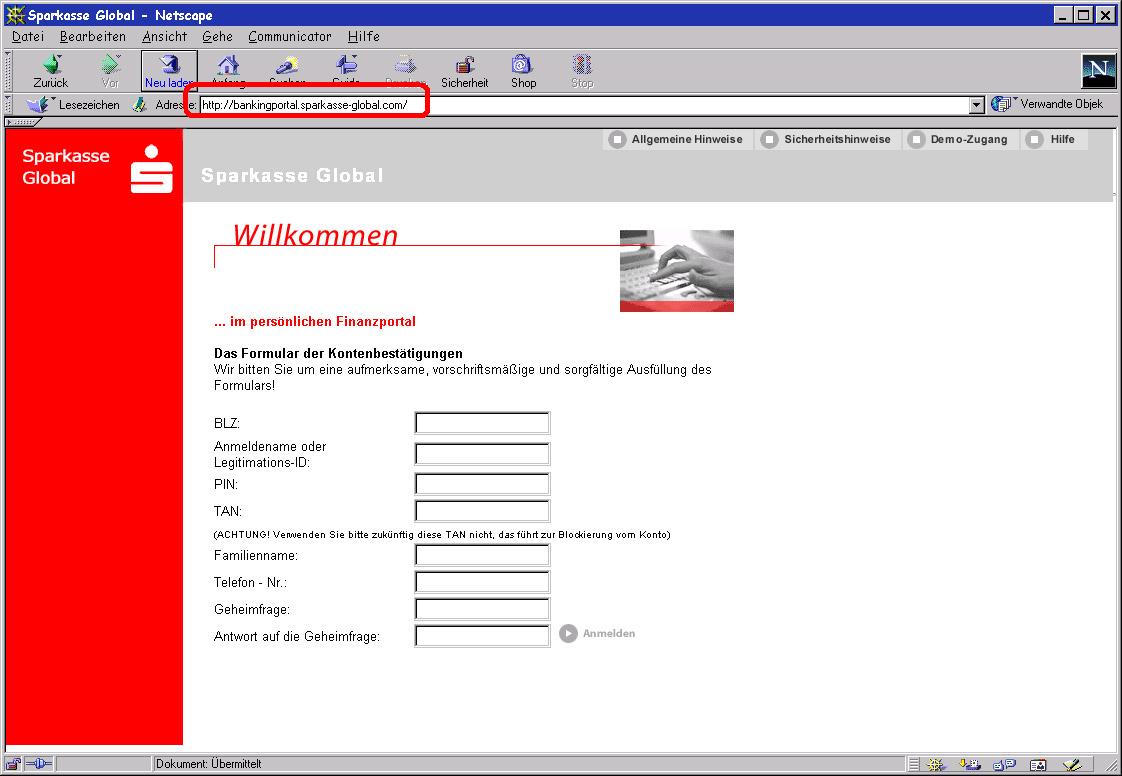Open Verwandte Objekte related items
1122x776 pixels.
tap(1048, 105)
